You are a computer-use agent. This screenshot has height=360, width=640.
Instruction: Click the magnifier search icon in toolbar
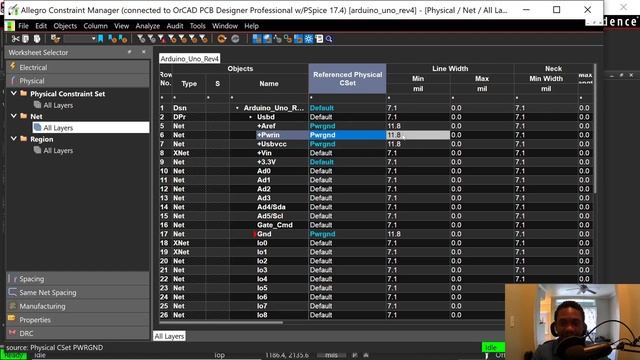click(x=329, y=39)
